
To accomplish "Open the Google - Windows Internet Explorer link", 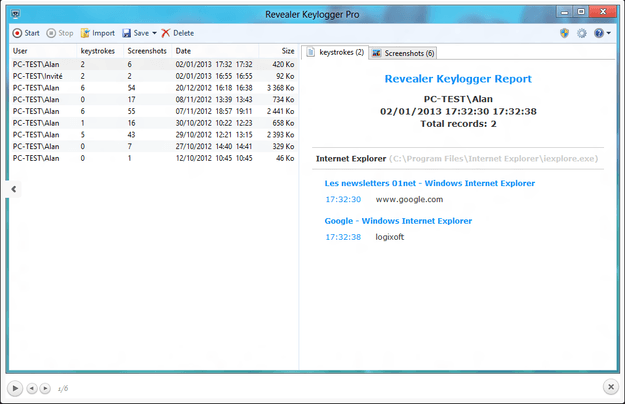I will 398,221.
